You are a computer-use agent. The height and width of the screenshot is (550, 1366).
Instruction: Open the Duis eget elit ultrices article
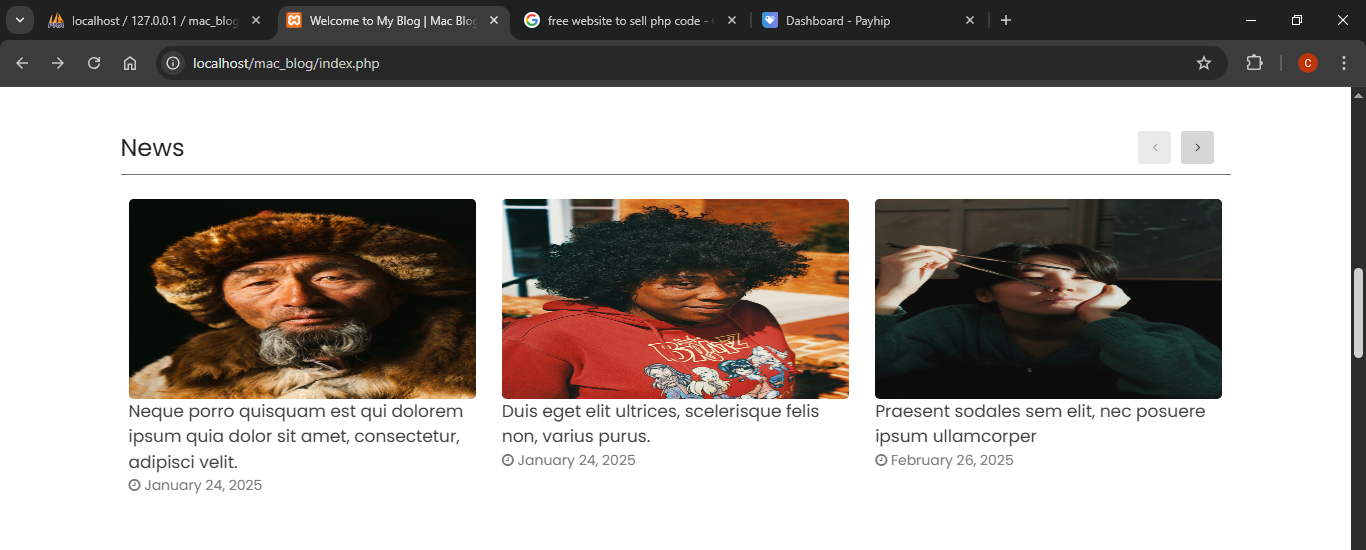point(660,424)
